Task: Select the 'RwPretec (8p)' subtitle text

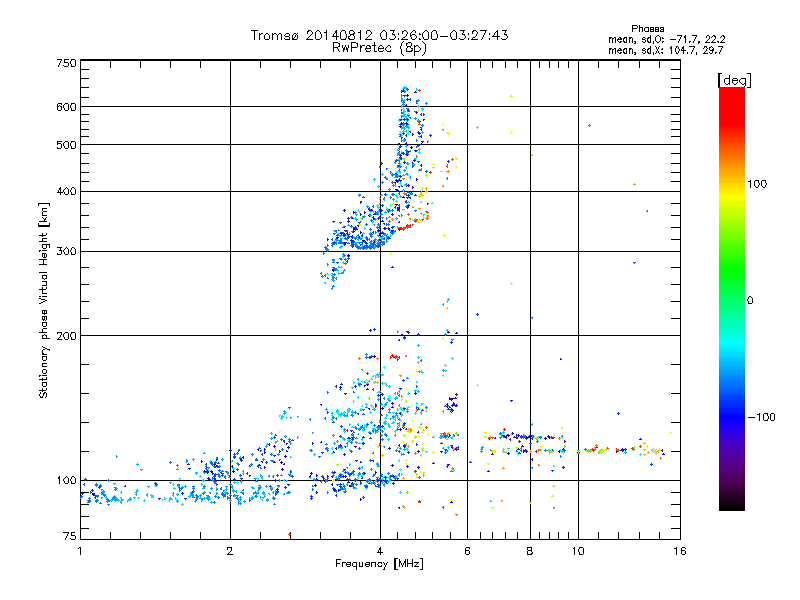Action: click(x=379, y=48)
